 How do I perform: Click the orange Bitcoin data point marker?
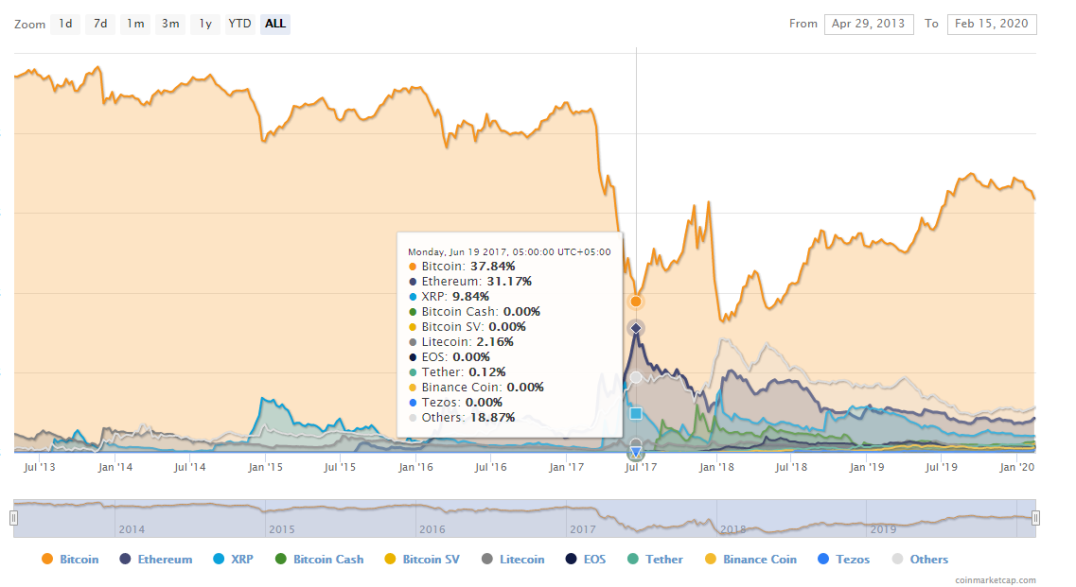point(636,301)
